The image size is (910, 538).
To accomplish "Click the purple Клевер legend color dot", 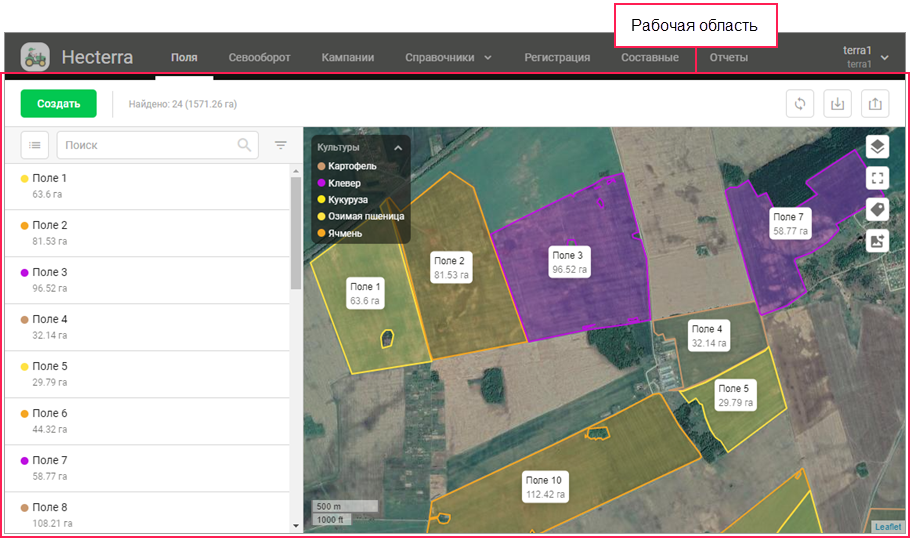I will [321, 183].
